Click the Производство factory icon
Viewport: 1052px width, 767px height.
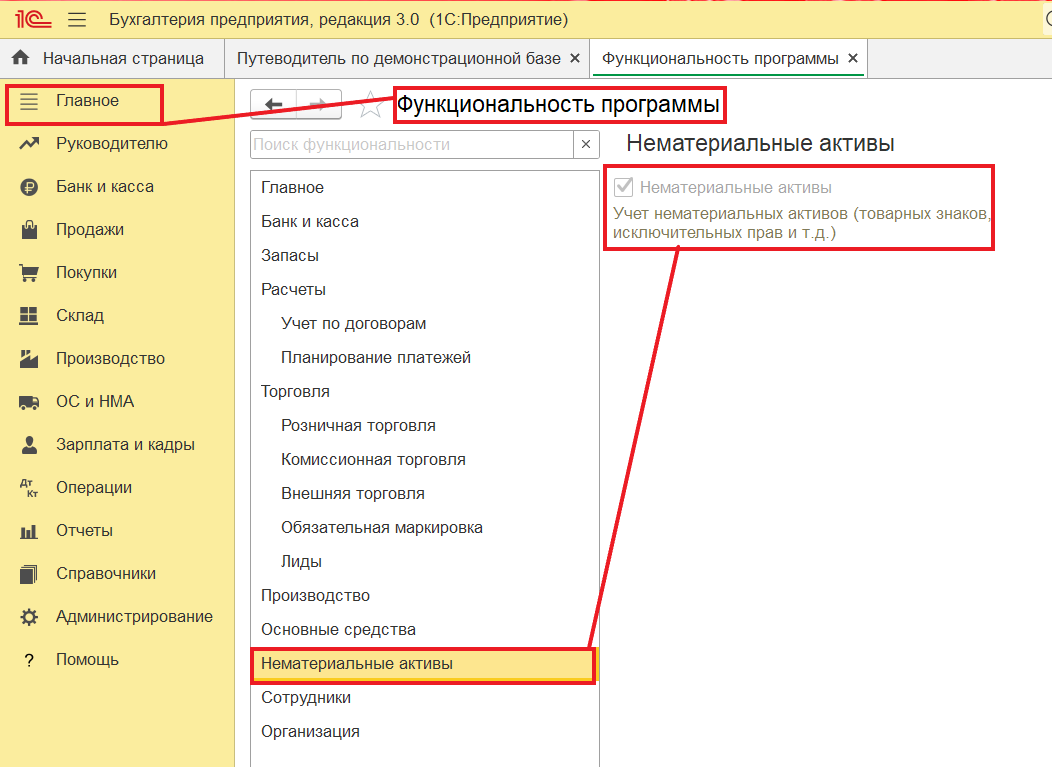[29, 359]
